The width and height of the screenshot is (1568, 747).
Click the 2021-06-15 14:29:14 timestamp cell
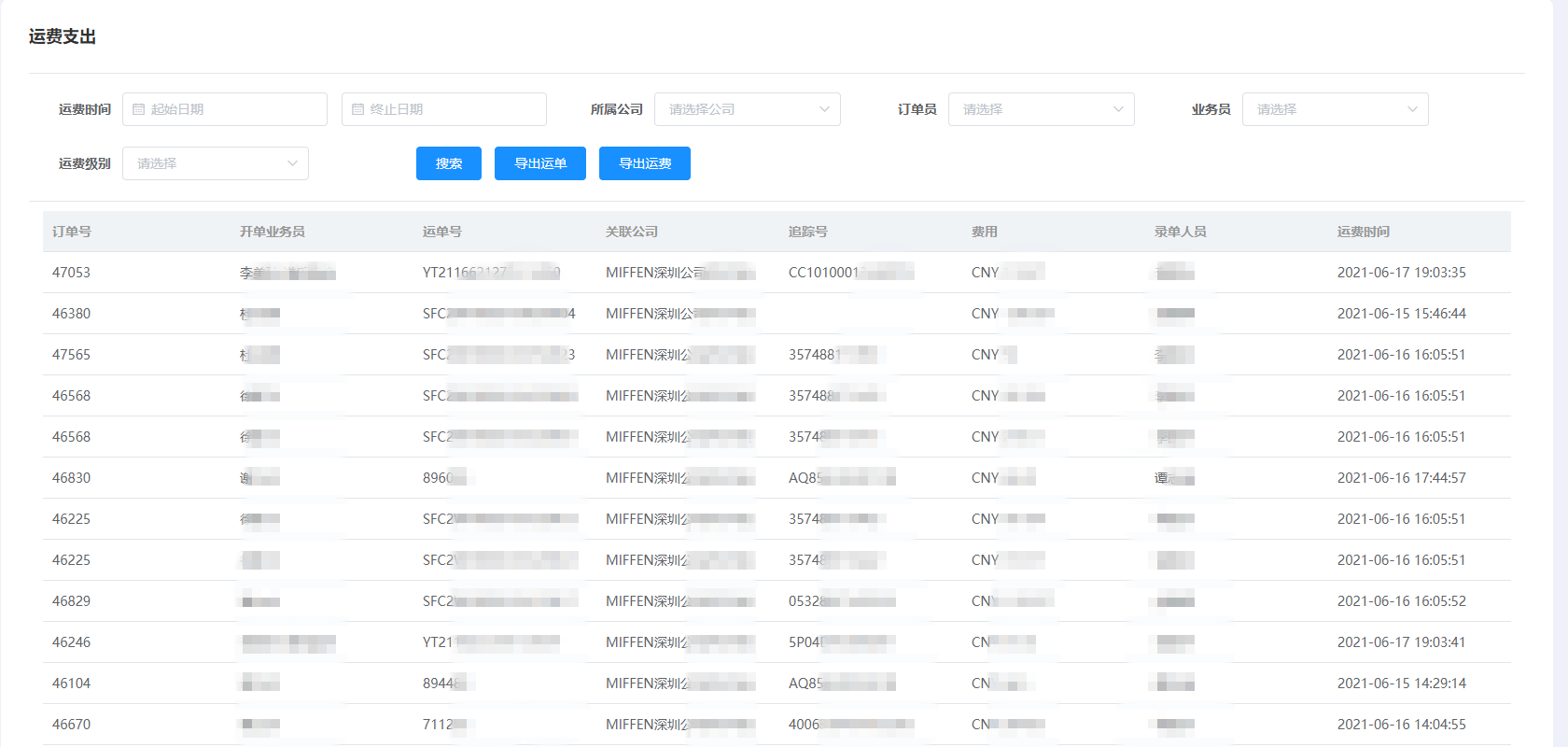[x=1401, y=684]
